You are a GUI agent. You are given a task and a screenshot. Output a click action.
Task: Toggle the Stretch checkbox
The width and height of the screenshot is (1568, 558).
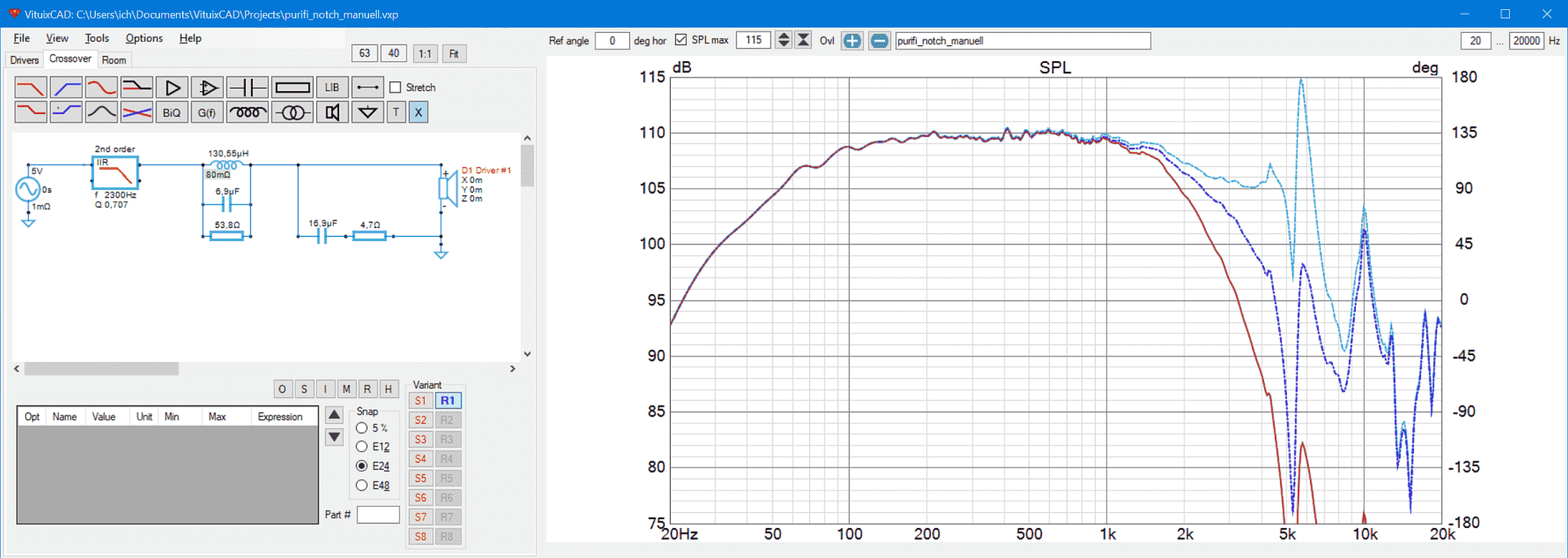pos(395,87)
